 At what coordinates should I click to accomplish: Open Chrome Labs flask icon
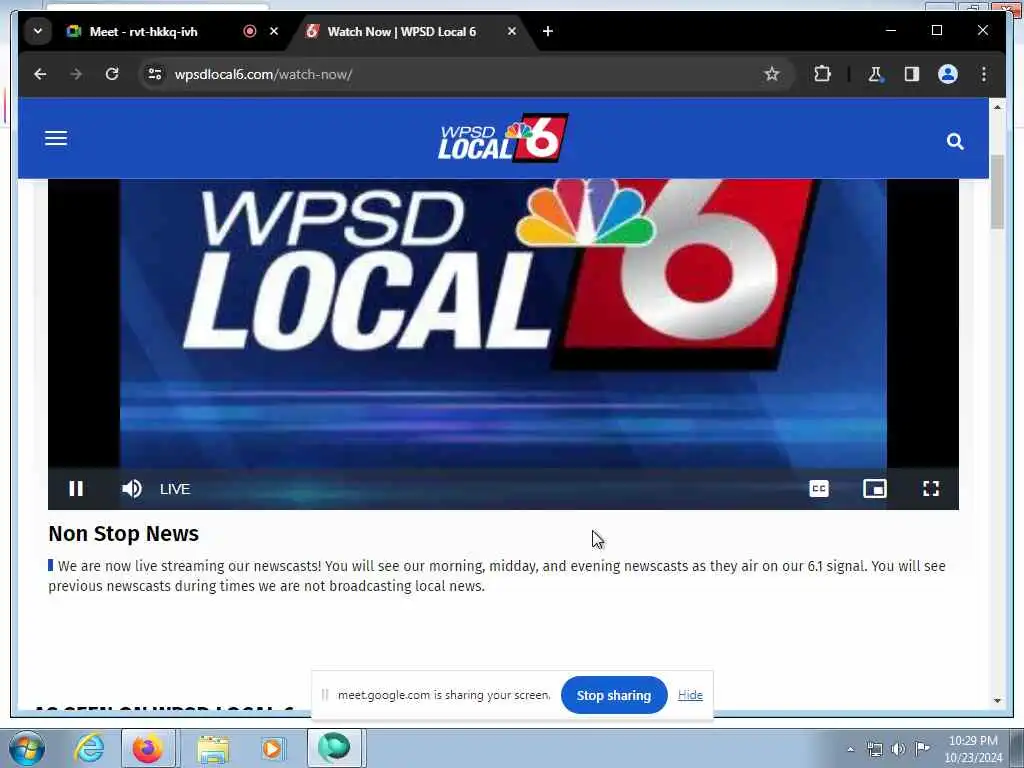point(875,74)
